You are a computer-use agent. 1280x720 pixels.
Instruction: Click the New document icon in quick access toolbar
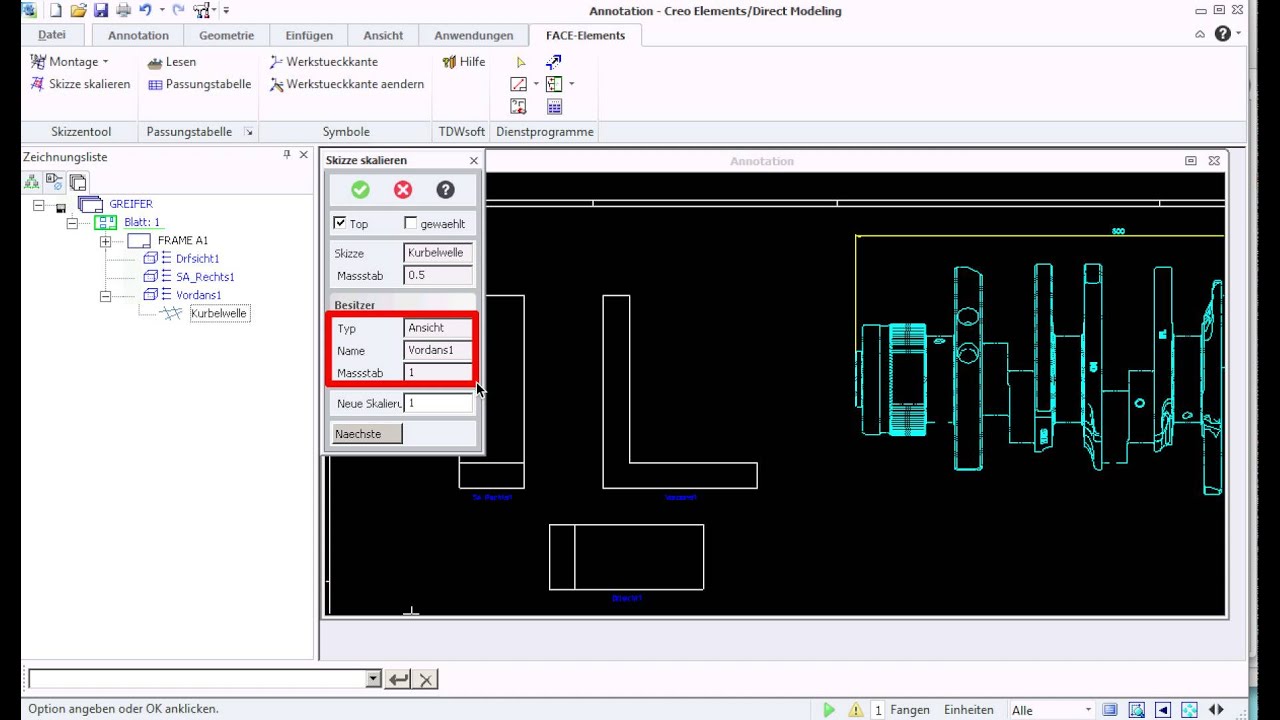point(56,11)
